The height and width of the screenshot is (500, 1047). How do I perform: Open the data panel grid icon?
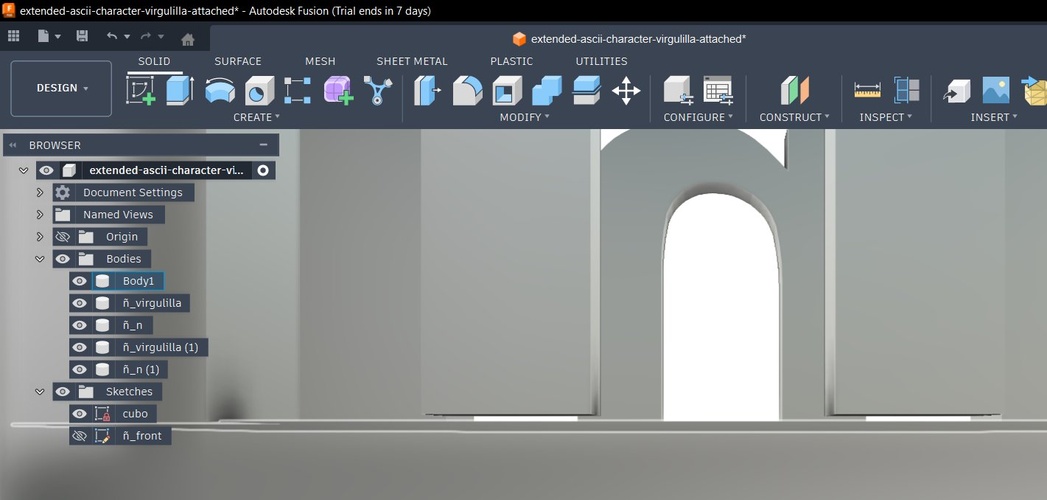pyautogui.click(x=13, y=37)
